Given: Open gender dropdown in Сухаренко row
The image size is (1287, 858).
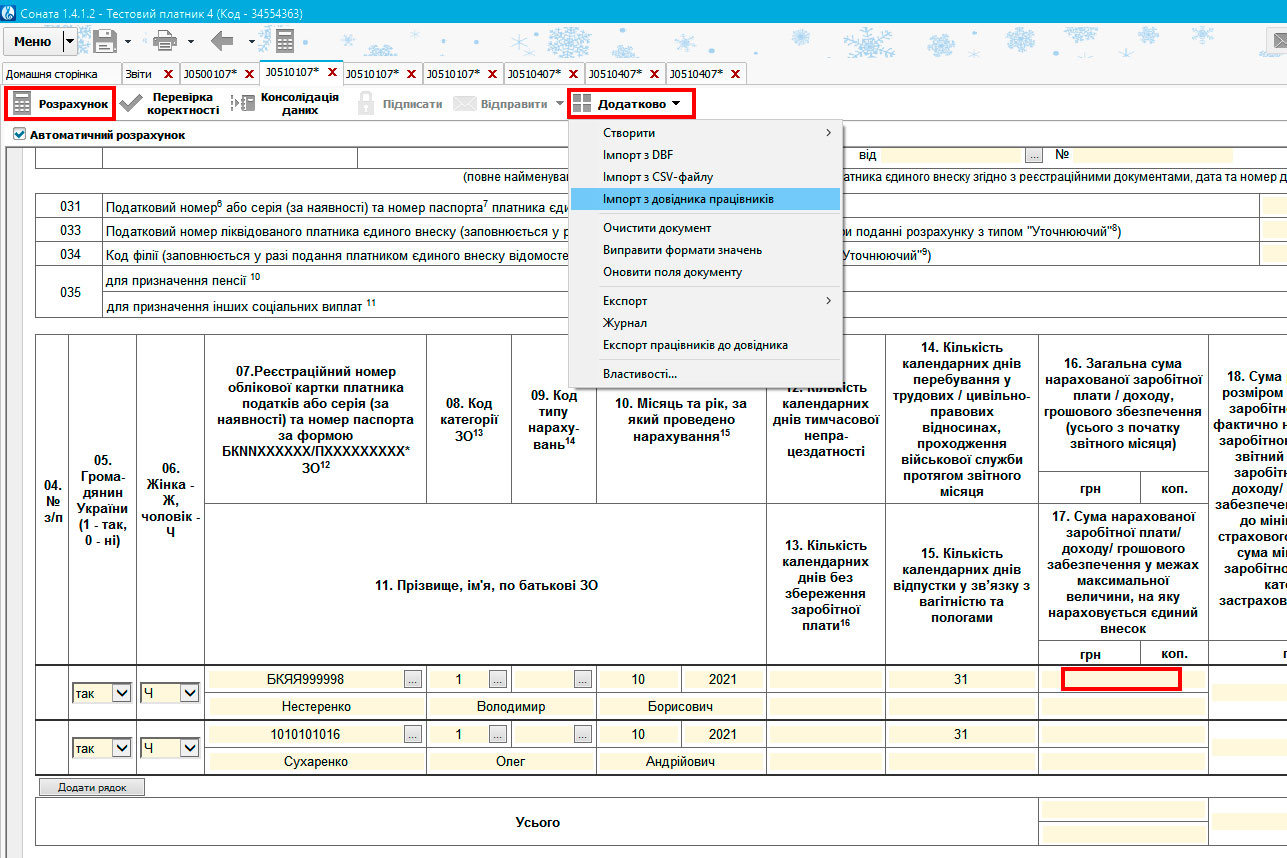Looking at the screenshot, I should click(x=189, y=747).
